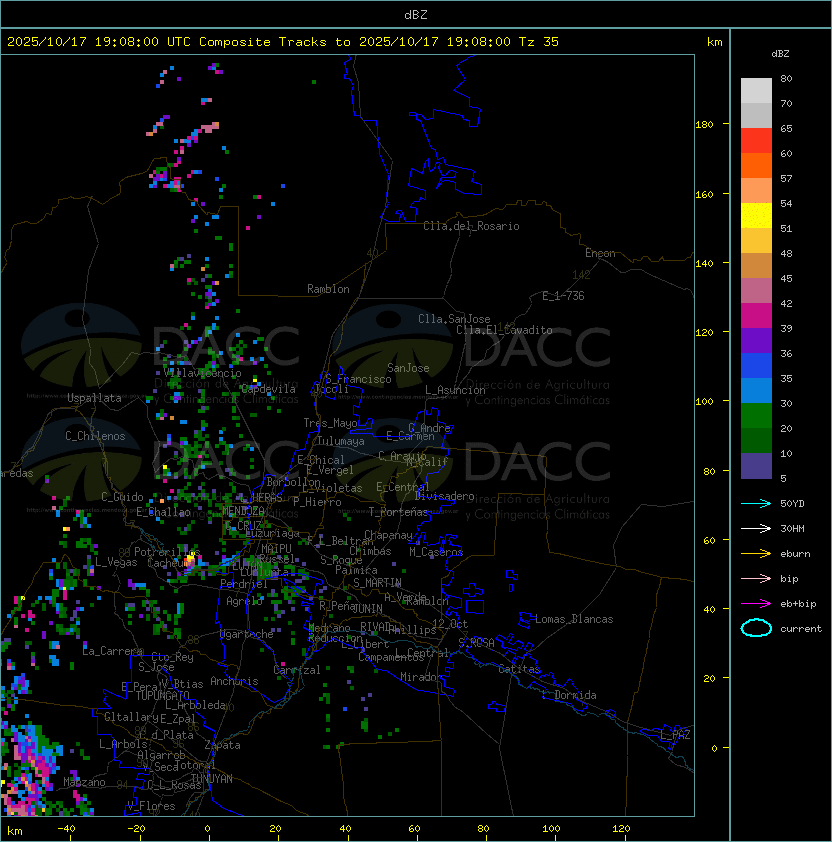Pick the purple 39–36 dBZ color band
The image size is (832, 842).
click(x=756, y=341)
